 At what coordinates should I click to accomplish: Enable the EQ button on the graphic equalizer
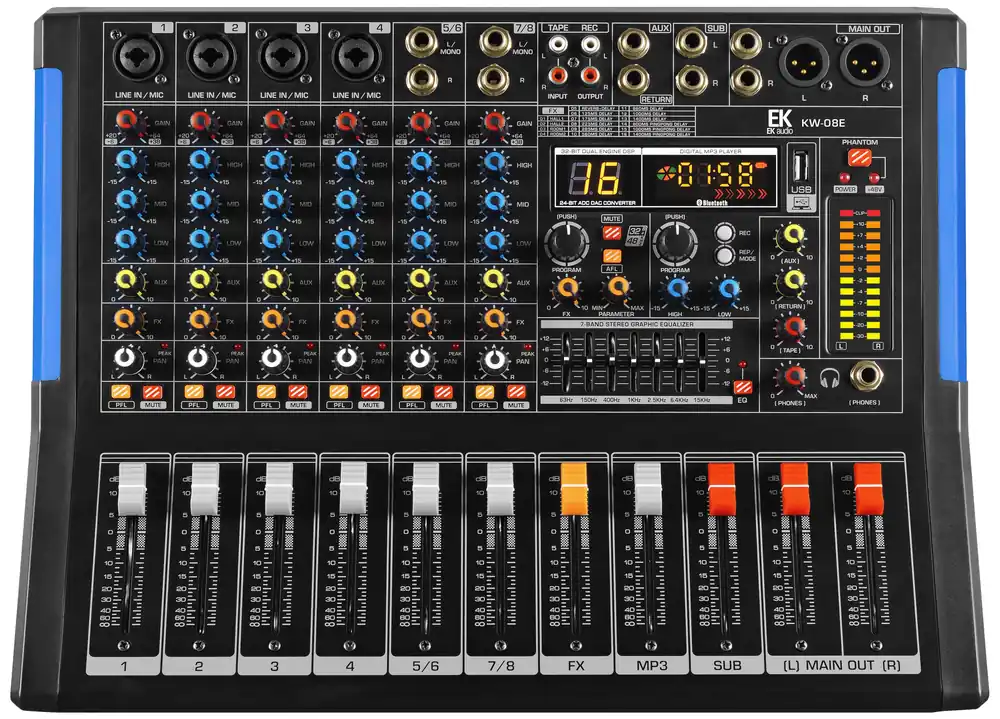(742, 388)
